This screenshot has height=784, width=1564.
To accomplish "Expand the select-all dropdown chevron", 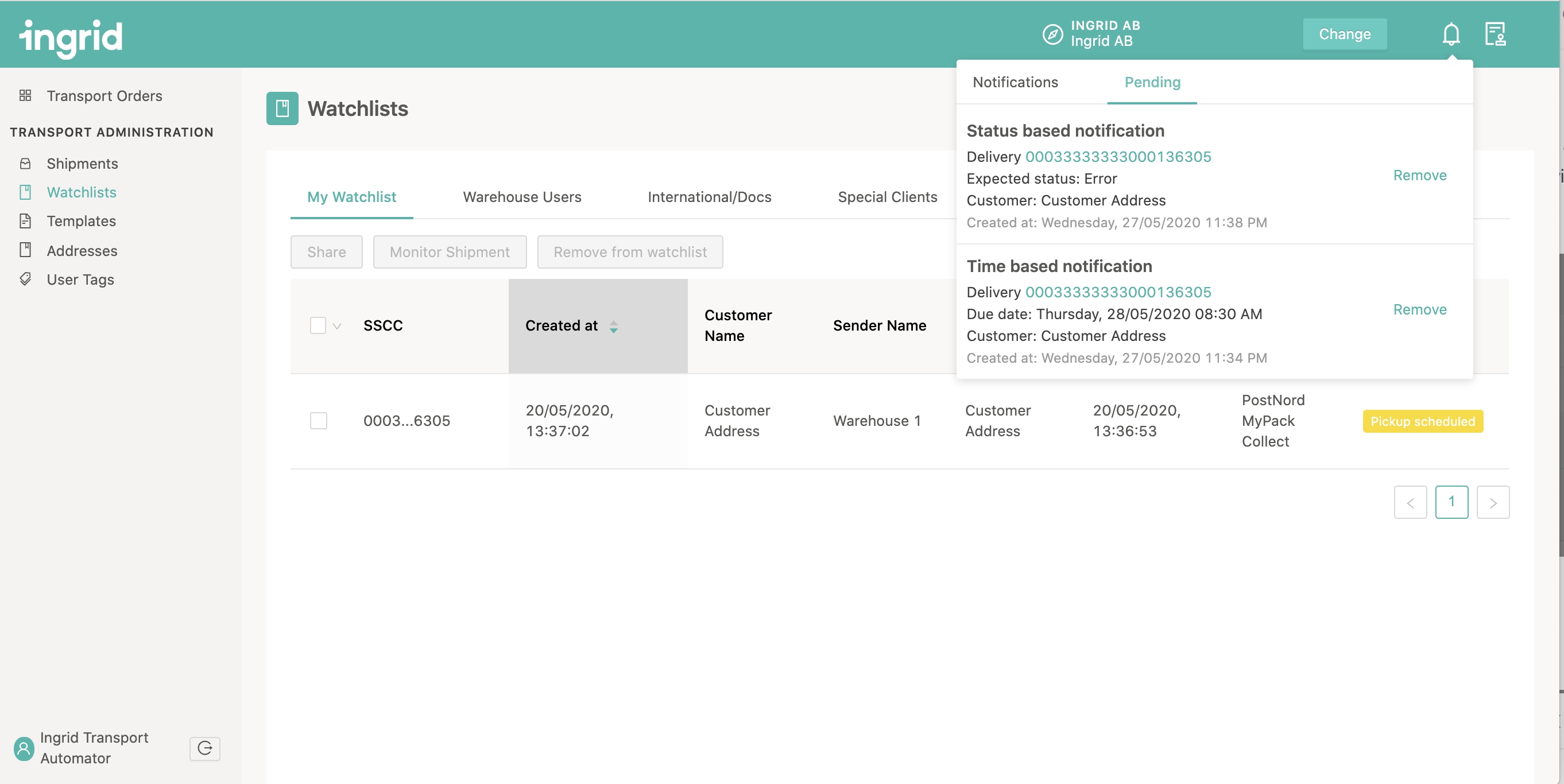I will tap(337, 327).
